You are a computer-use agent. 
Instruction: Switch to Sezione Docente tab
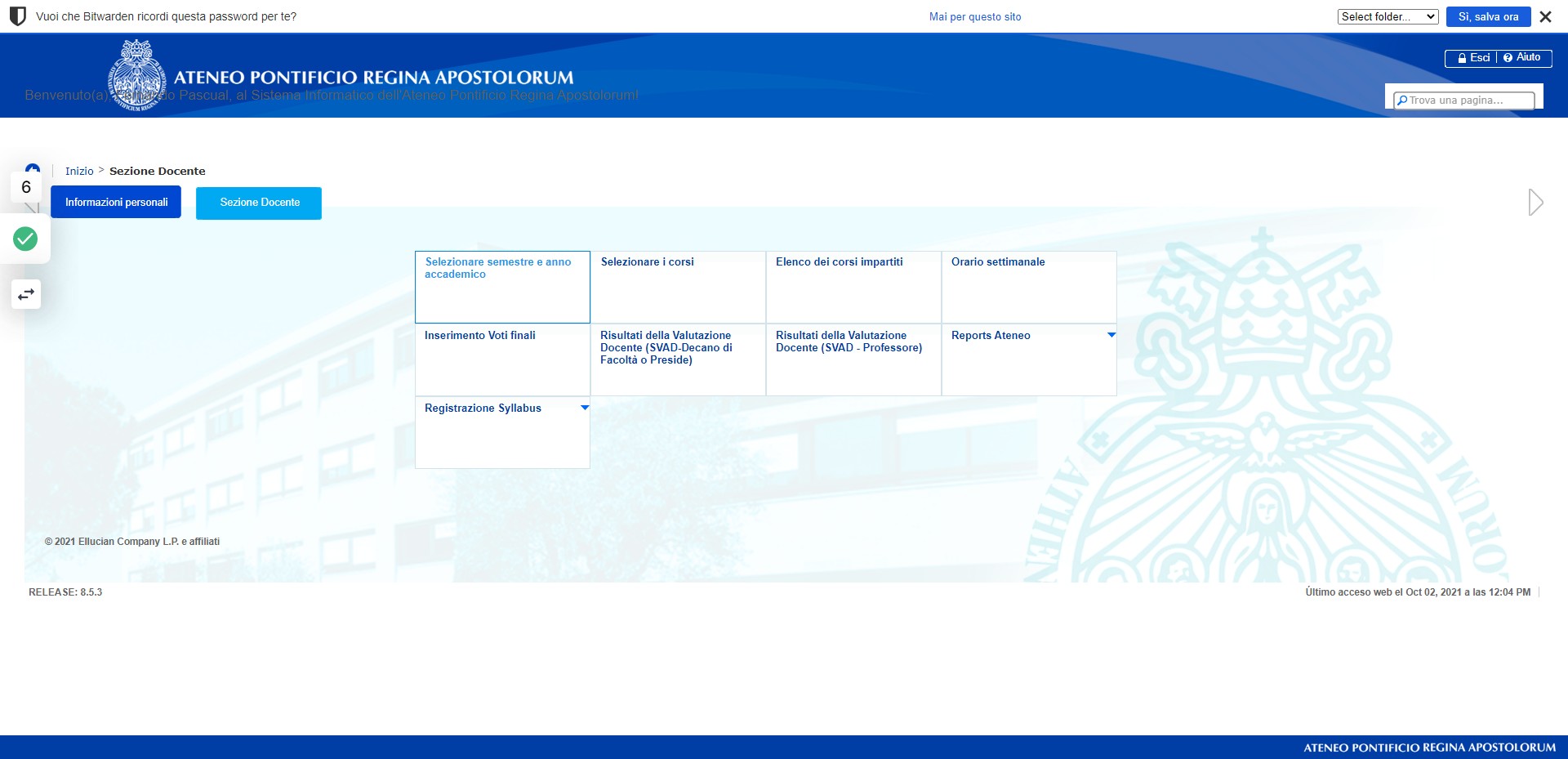point(259,203)
